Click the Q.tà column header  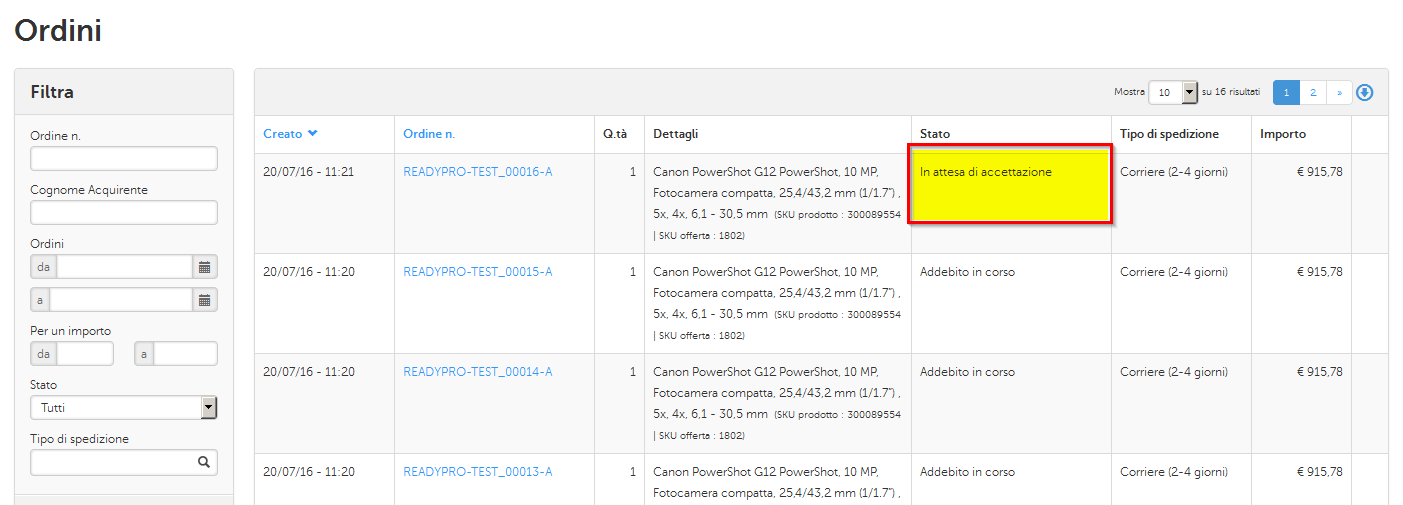point(615,134)
